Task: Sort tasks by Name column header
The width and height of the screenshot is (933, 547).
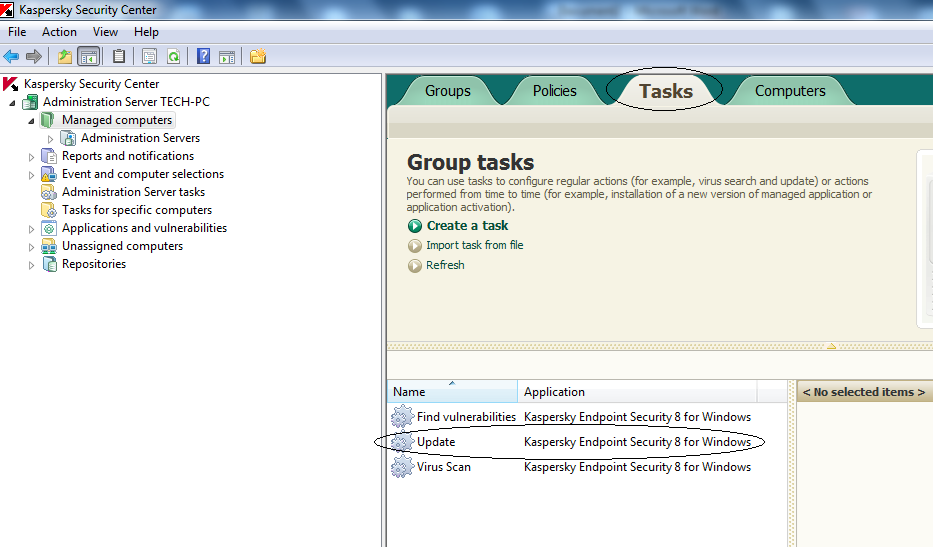Action: (452, 392)
